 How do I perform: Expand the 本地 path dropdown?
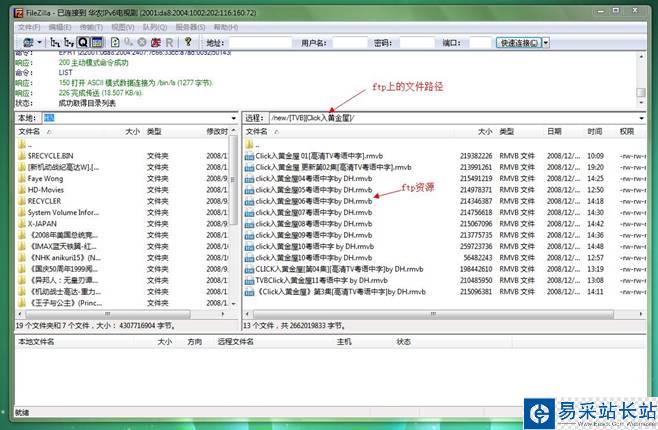click(x=233, y=118)
